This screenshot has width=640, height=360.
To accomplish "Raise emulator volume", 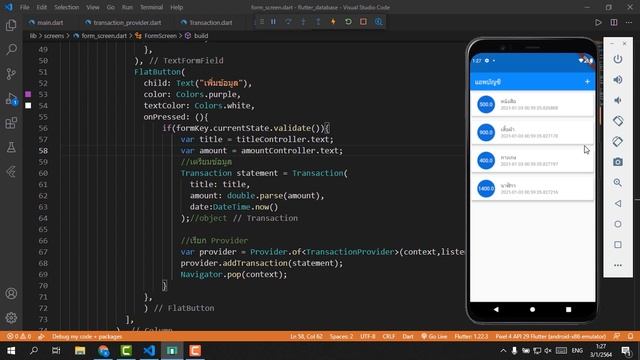I will click(x=618, y=80).
